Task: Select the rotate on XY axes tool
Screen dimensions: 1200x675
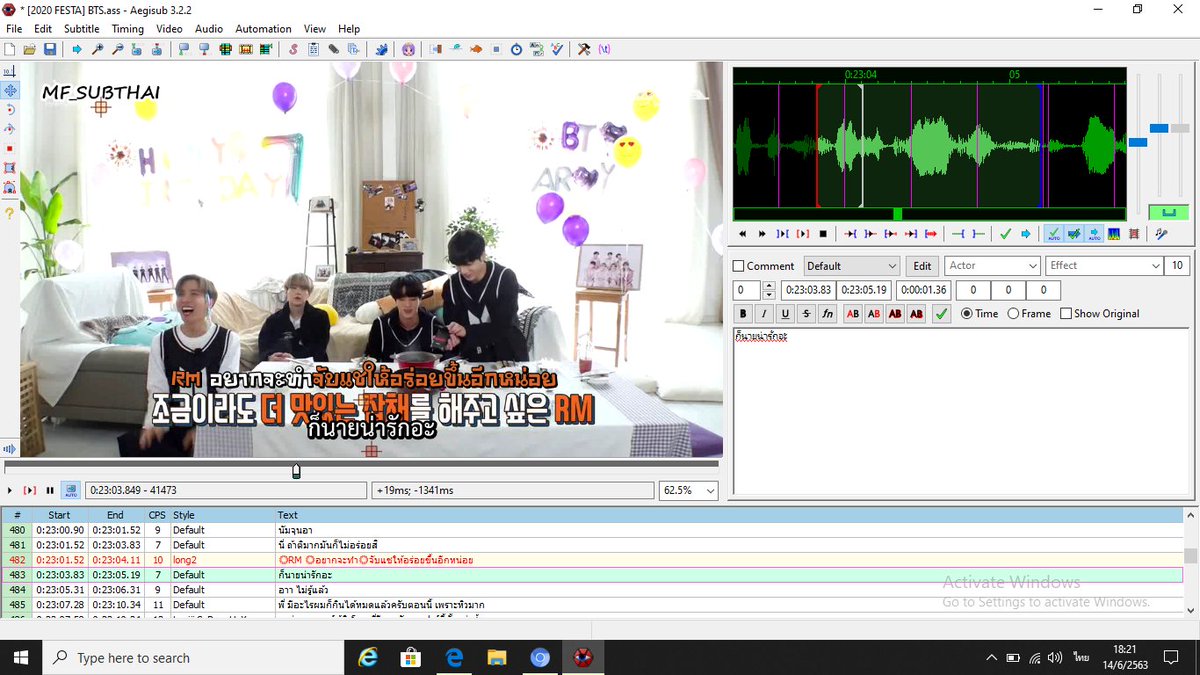Action: coord(9,129)
